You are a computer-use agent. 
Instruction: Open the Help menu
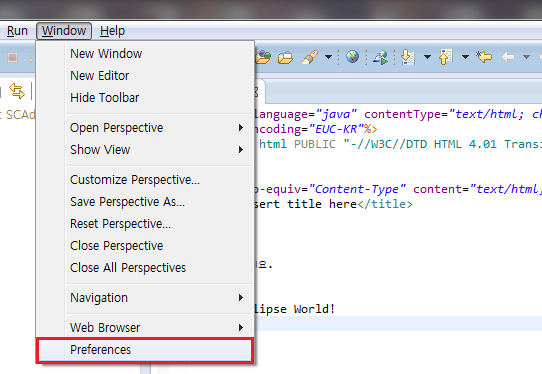[112, 31]
